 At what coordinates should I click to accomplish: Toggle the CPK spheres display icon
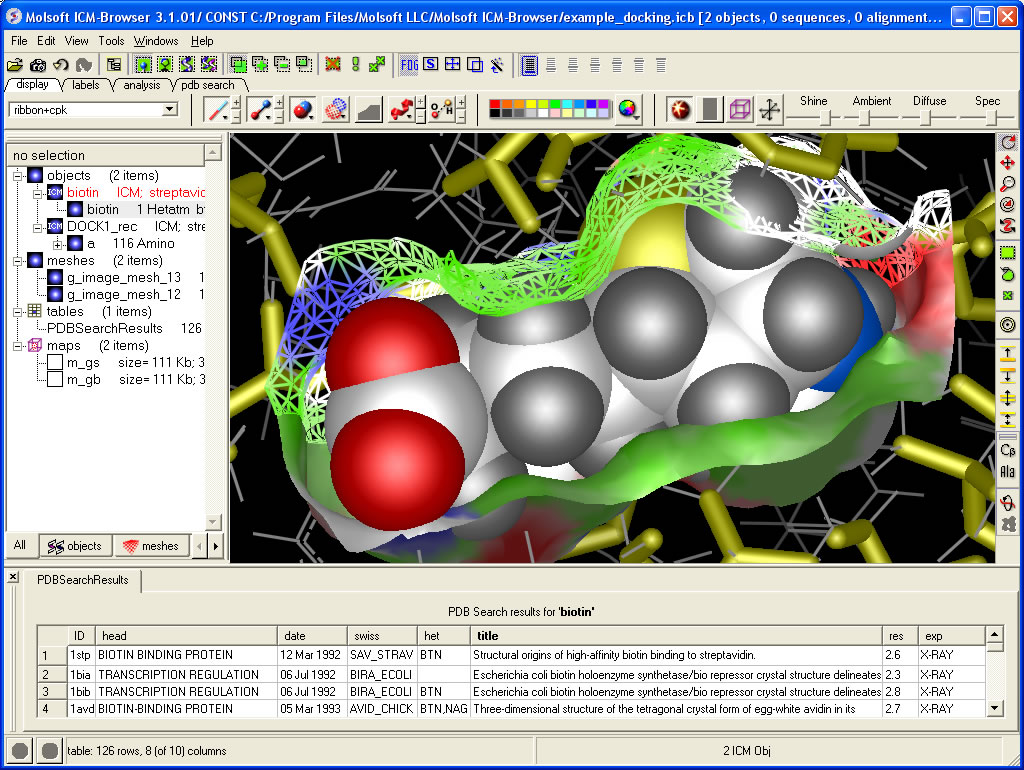pos(303,109)
